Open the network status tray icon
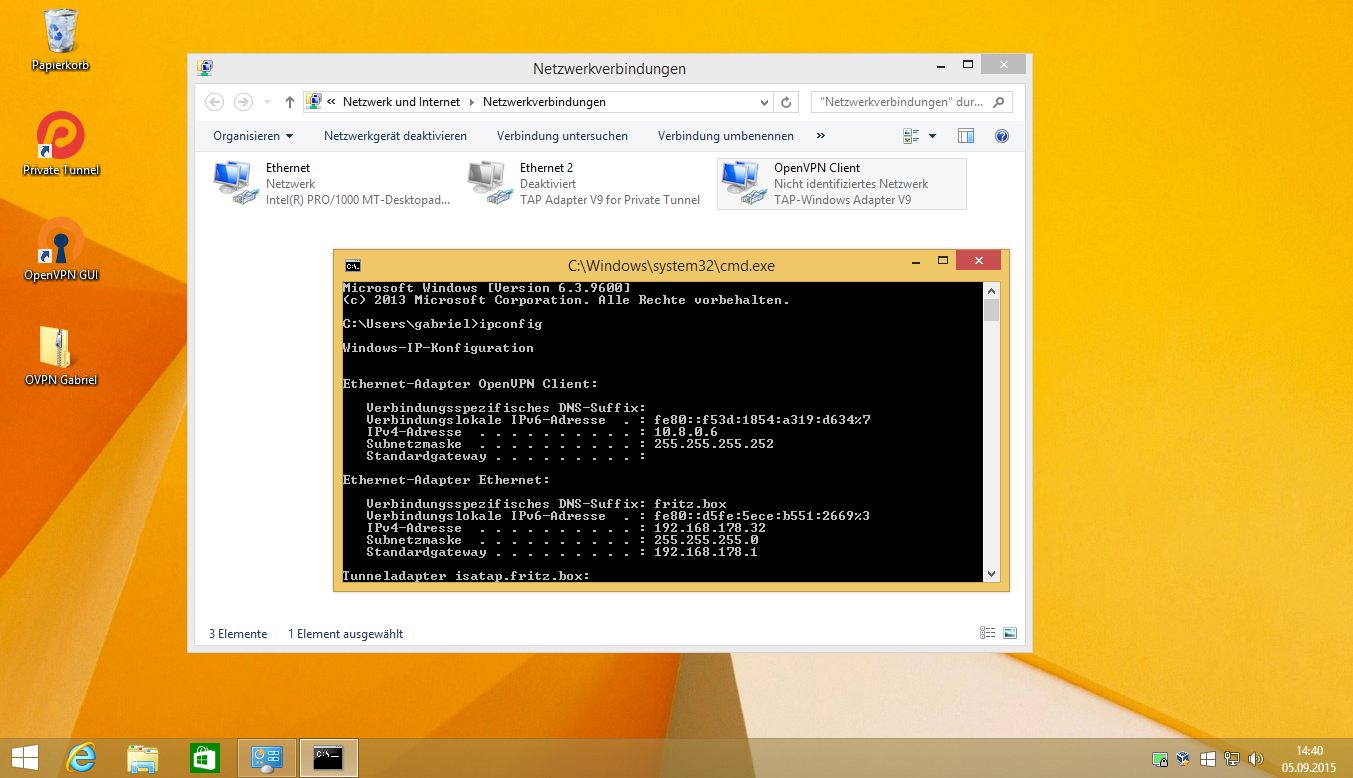The width and height of the screenshot is (1353, 778). [1232, 759]
